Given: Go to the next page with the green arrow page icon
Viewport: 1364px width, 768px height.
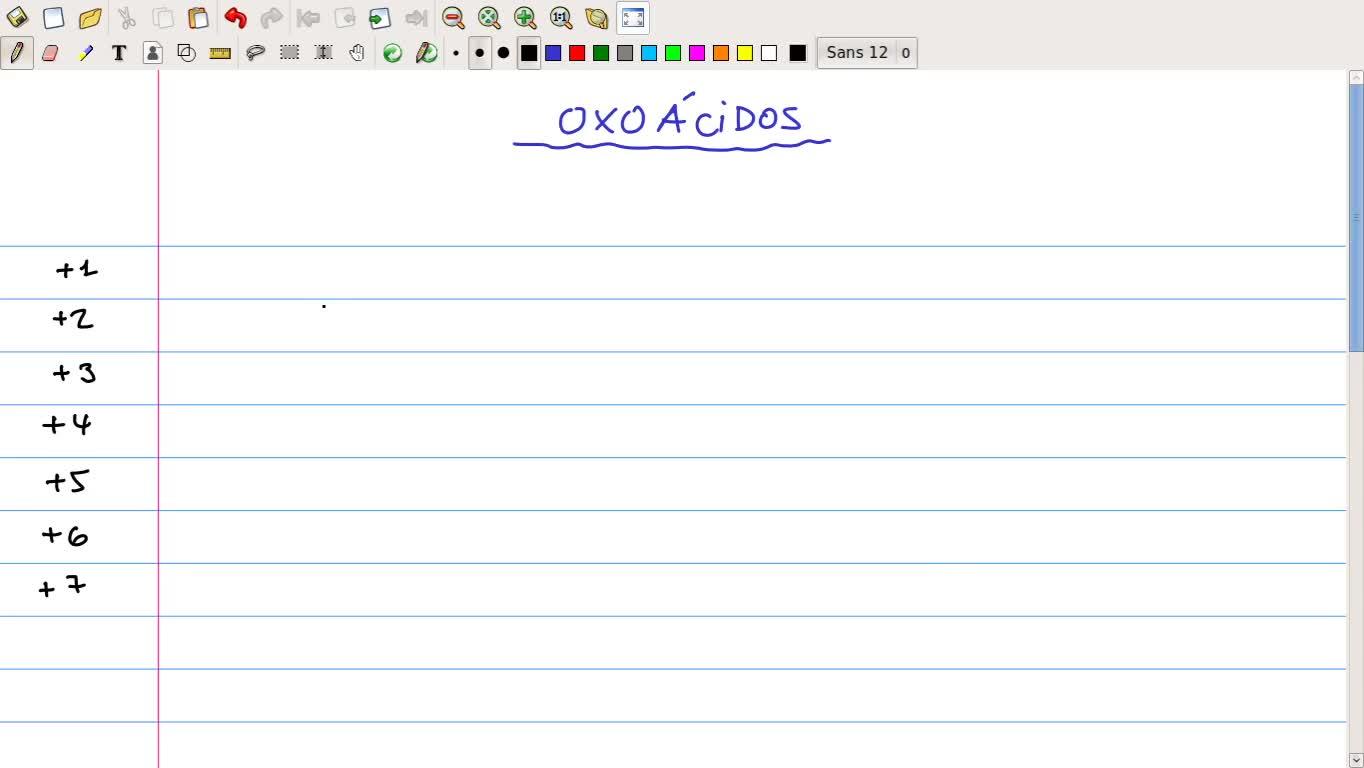Looking at the screenshot, I should [379, 18].
